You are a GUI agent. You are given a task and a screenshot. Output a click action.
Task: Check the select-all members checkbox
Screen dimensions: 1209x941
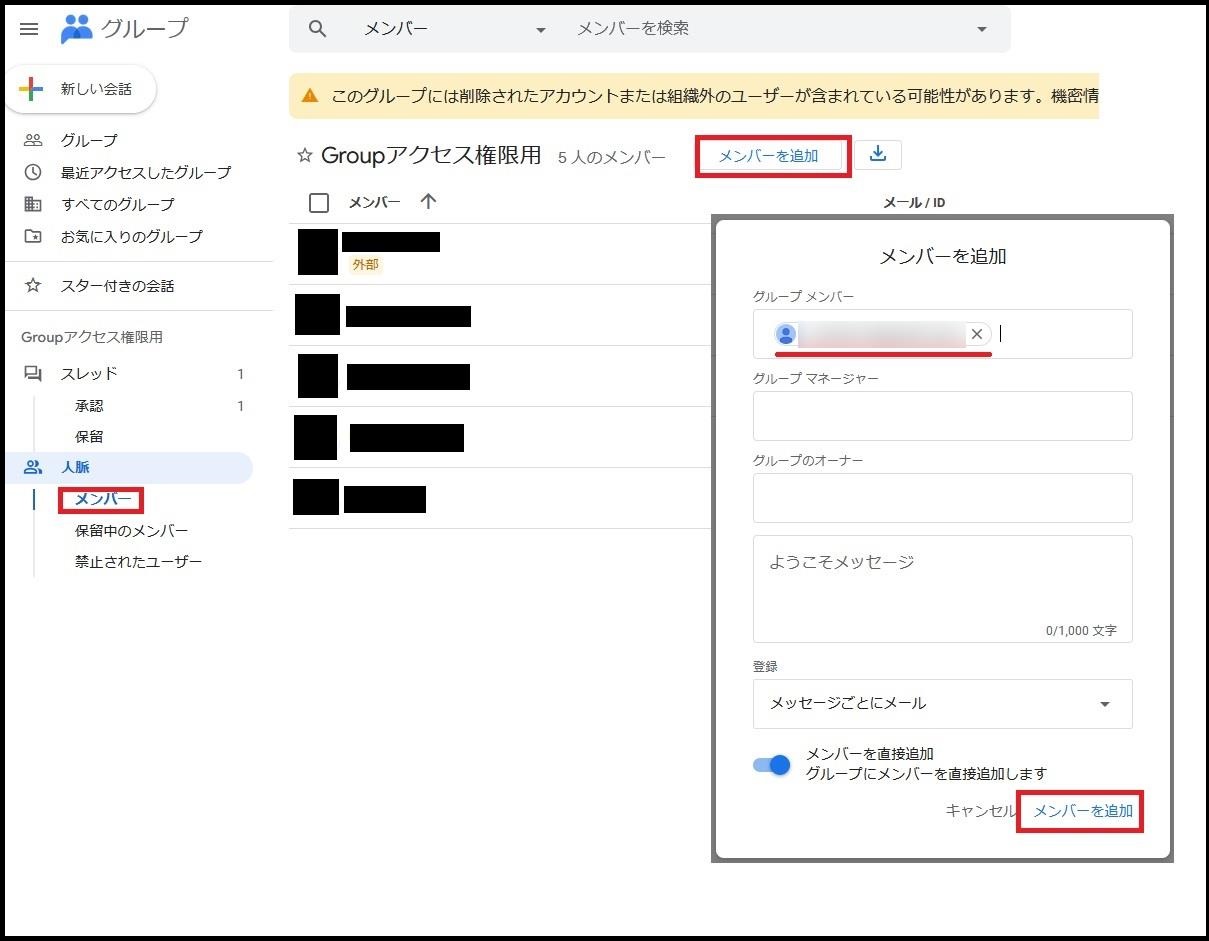319,203
